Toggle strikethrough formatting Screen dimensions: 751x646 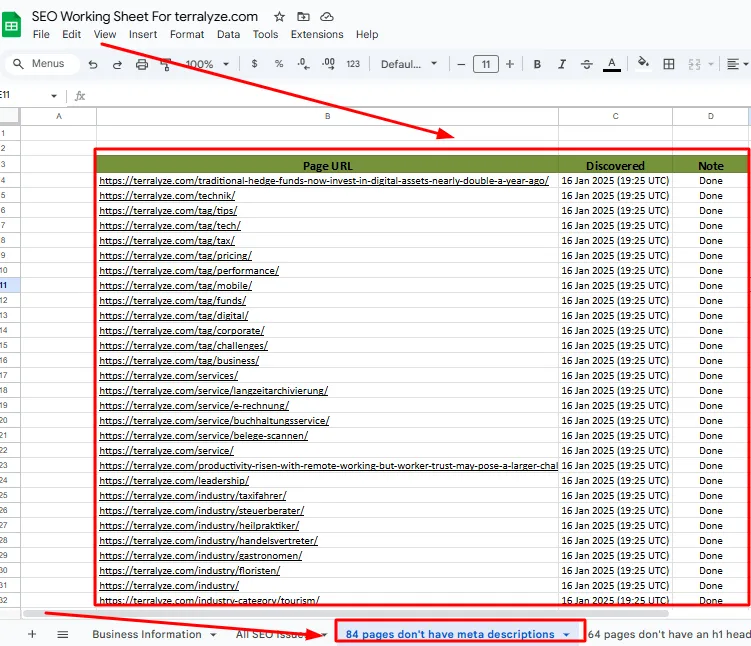point(587,64)
